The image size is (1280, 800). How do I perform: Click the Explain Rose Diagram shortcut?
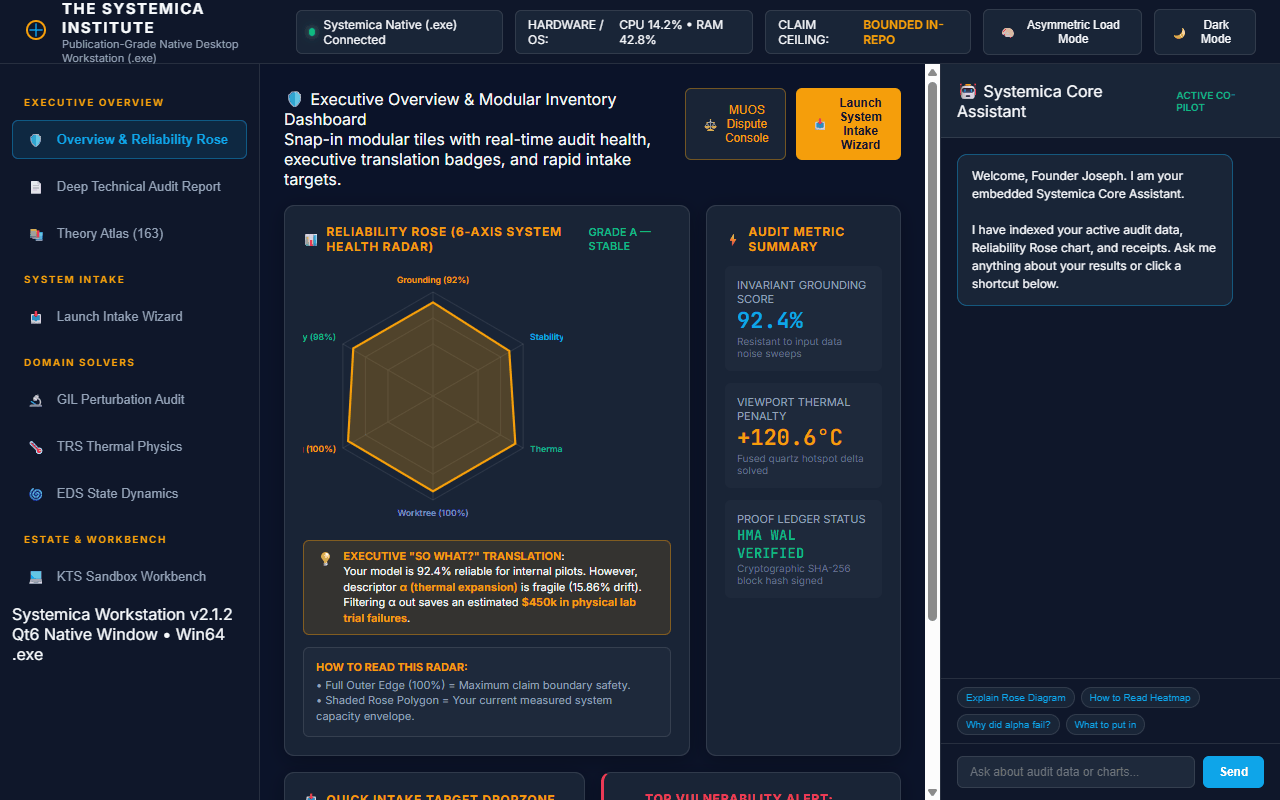1016,698
